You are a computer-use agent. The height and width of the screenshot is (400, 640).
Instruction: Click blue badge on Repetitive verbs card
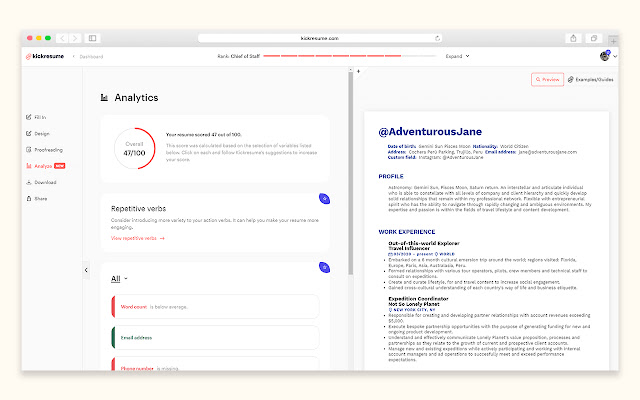(x=324, y=199)
